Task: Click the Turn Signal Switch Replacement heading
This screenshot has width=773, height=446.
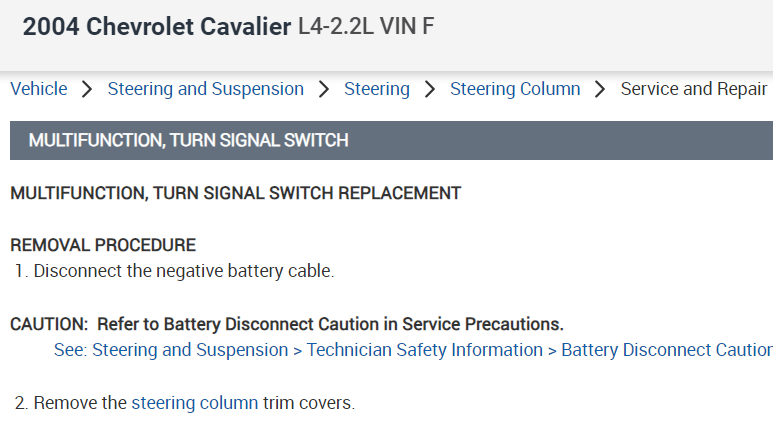Action: click(x=235, y=193)
